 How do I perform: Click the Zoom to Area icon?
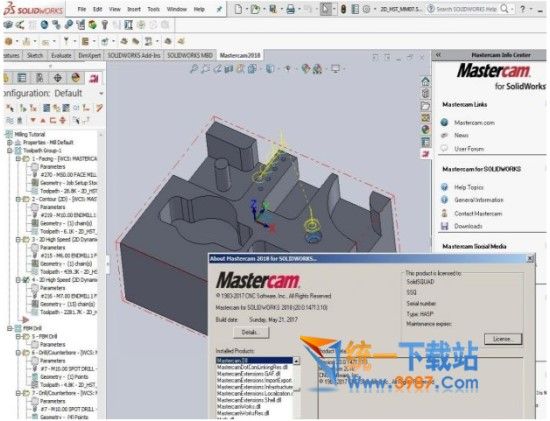point(205,68)
